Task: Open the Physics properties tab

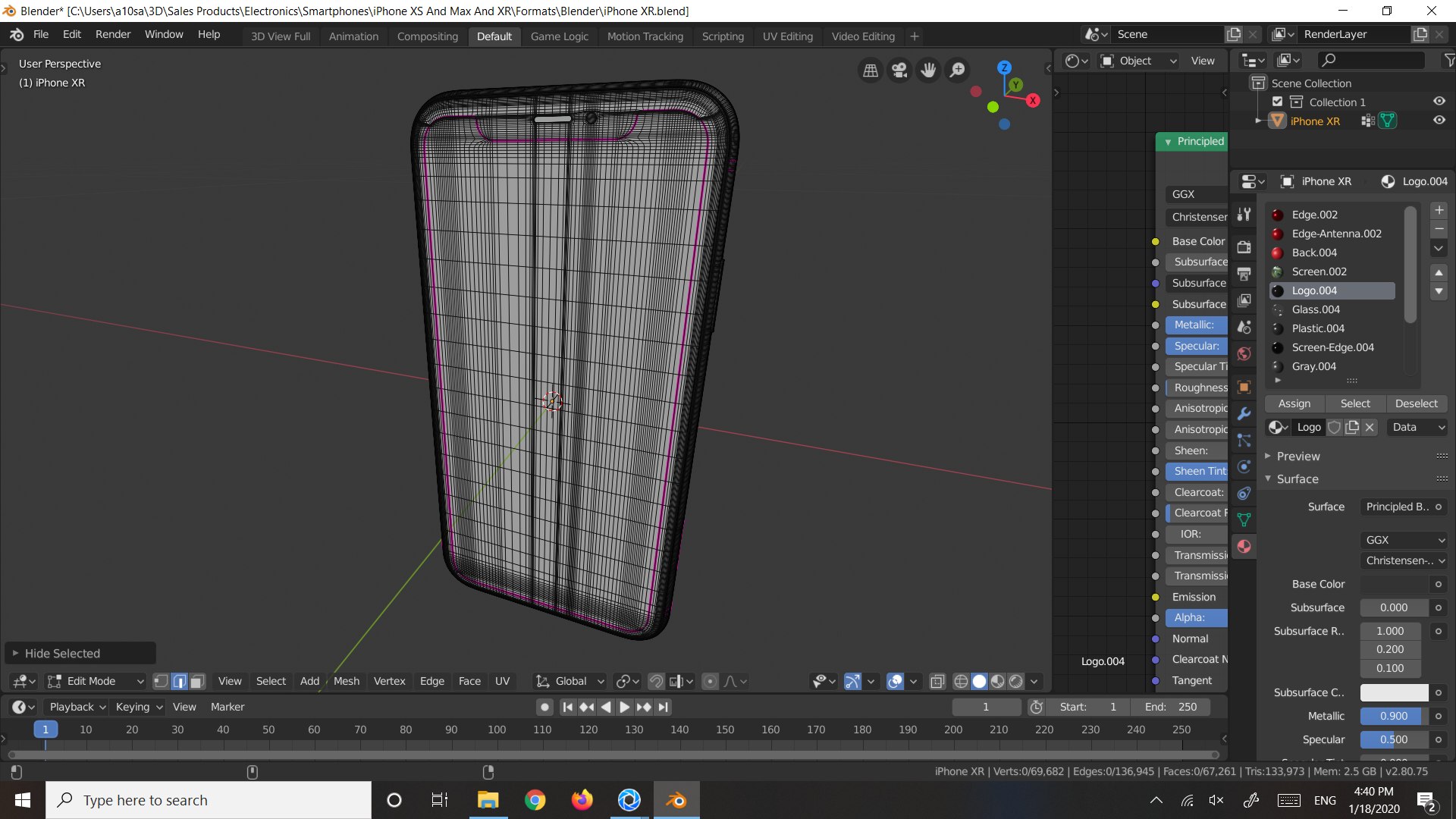Action: tap(1244, 467)
